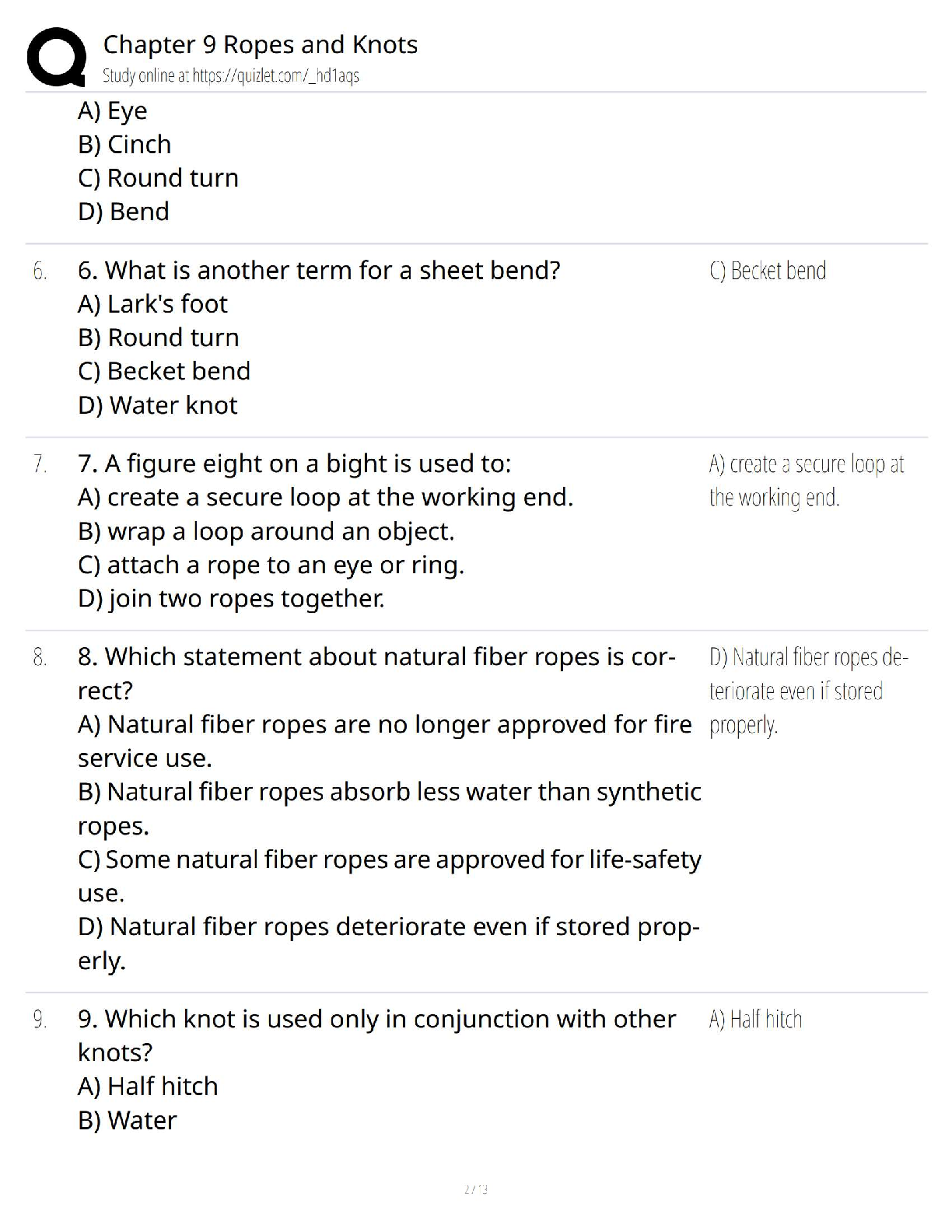Click the Quizlet Q logo icon
This screenshot has height=1232, width=952.
click(x=57, y=57)
